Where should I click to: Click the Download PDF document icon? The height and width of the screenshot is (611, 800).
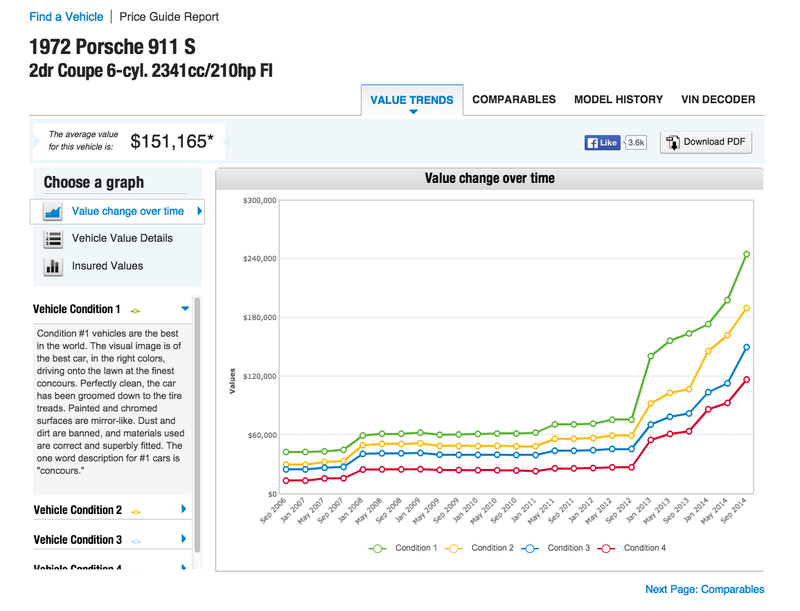click(673, 142)
